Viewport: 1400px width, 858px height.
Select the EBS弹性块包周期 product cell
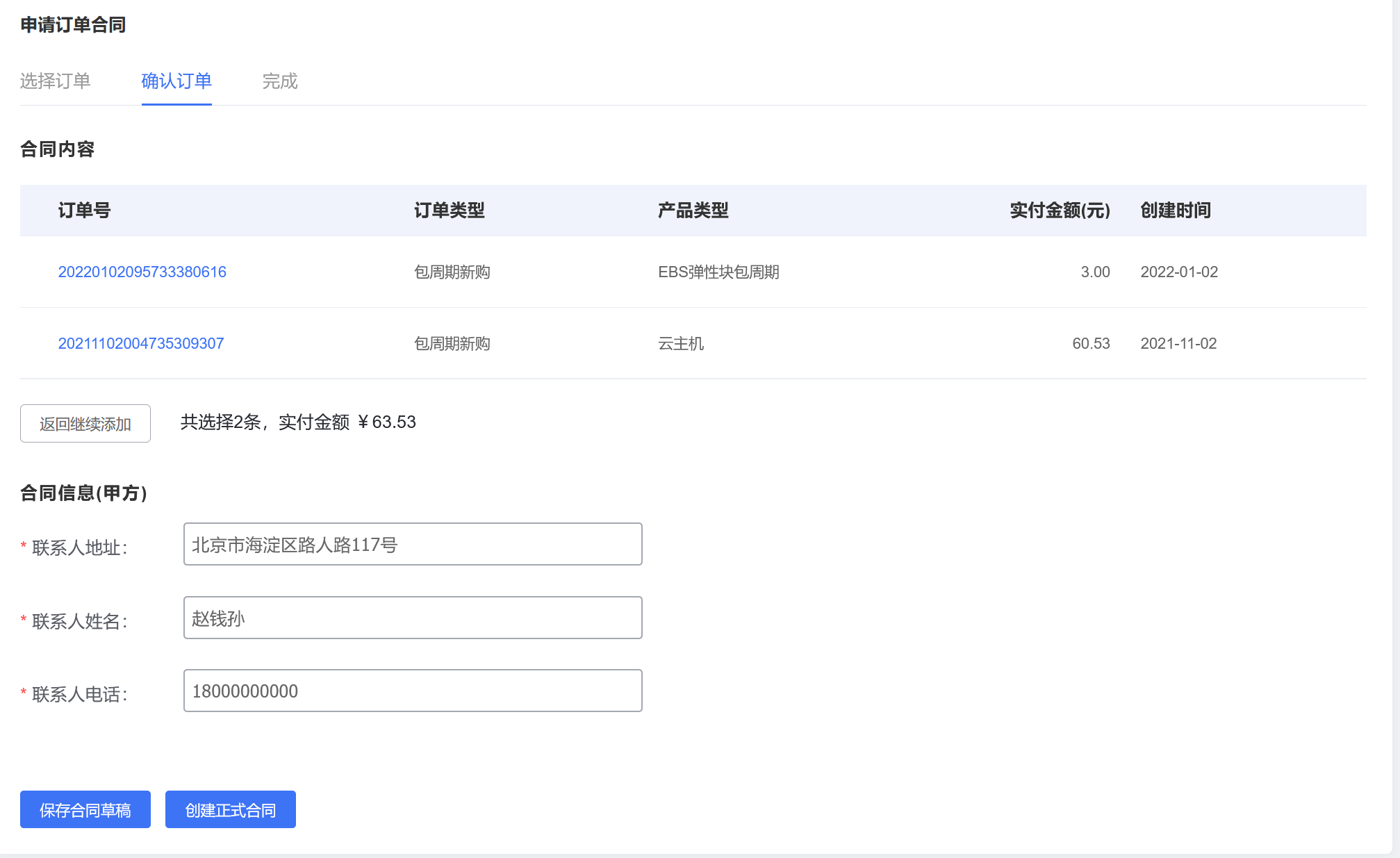click(718, 272)
